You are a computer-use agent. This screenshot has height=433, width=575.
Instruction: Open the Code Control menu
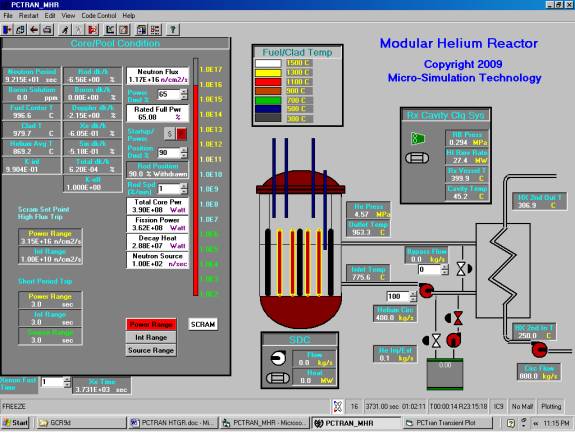[99, 16]
